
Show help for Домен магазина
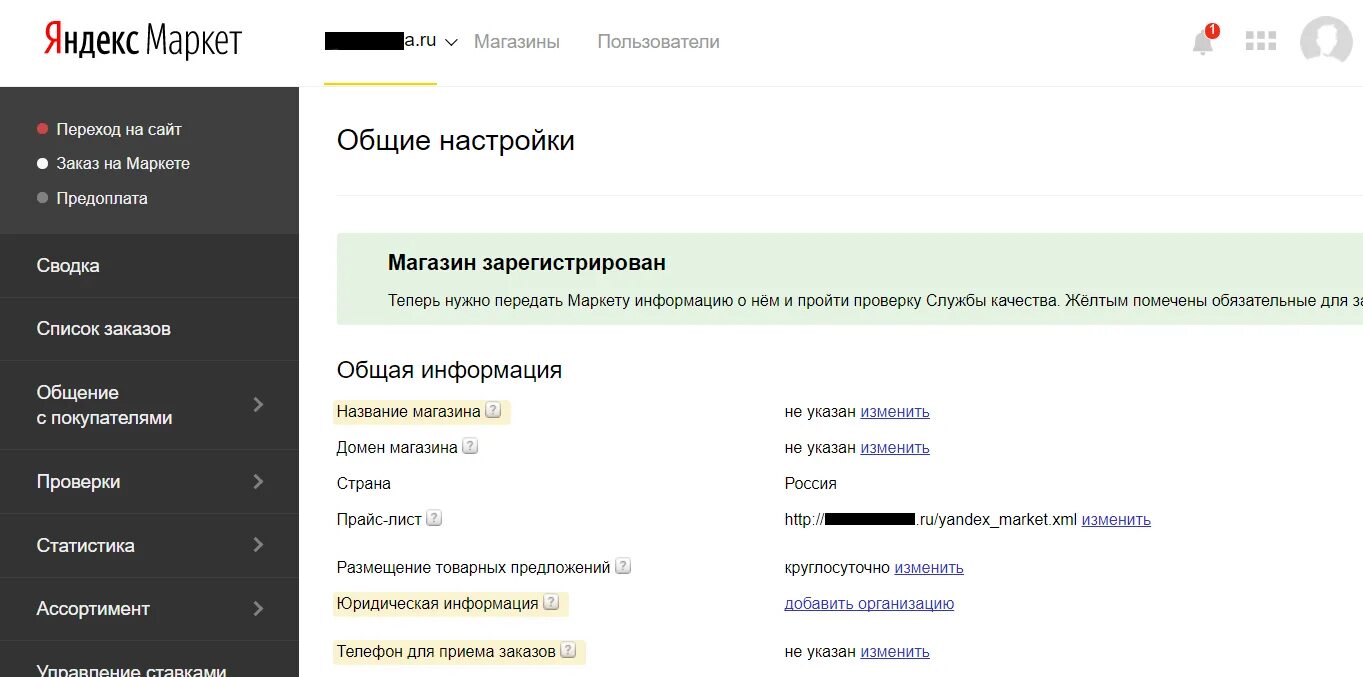[x=470, y=446]
